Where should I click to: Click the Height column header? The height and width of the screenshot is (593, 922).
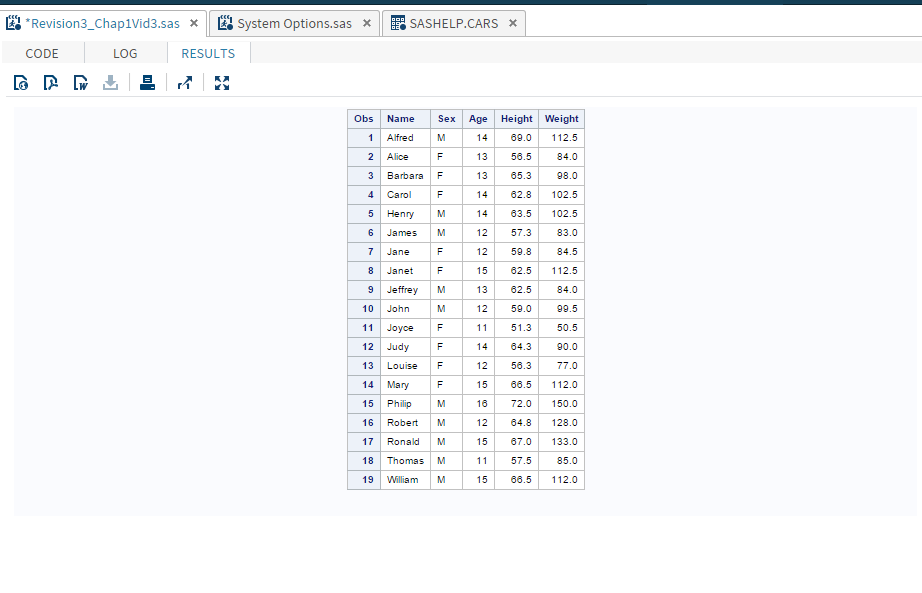point(516,119)
